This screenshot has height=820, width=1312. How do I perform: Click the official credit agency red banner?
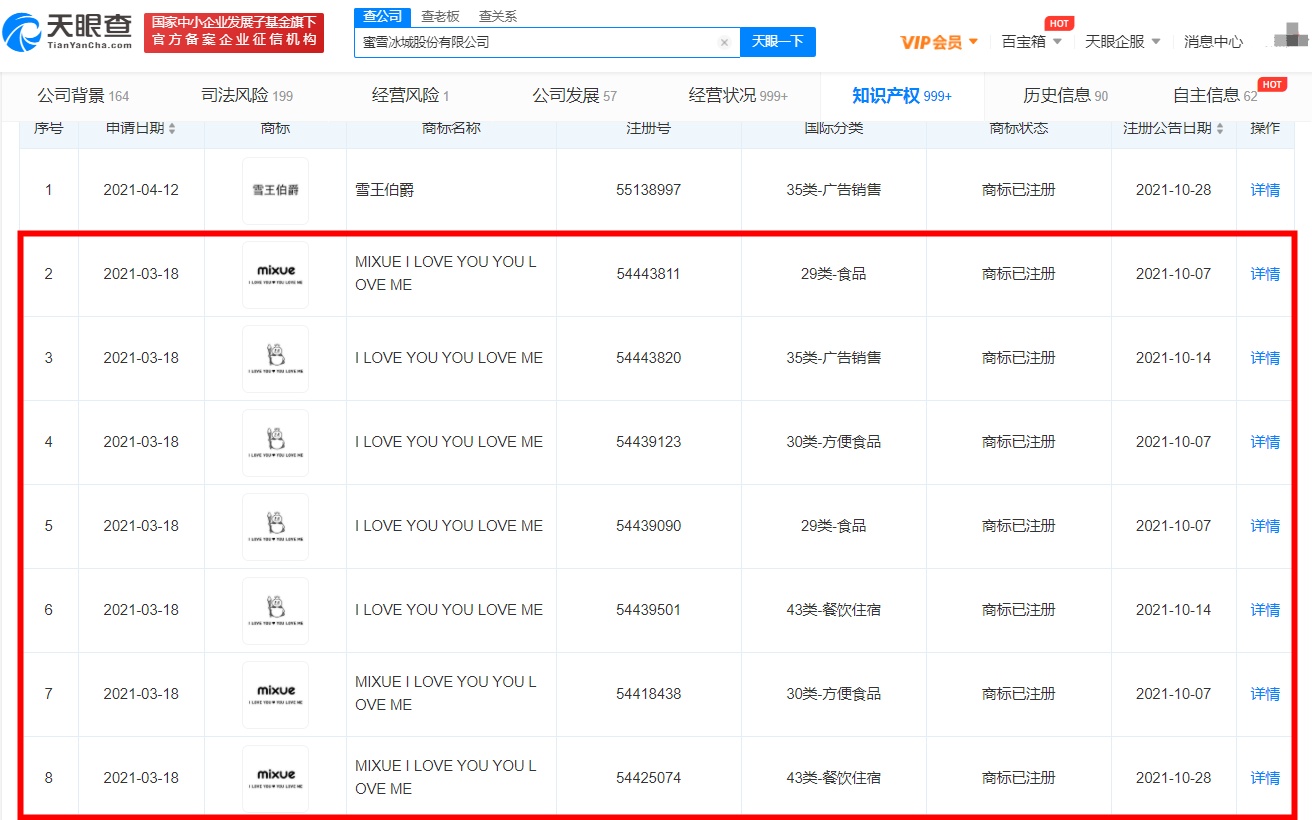pyautogui.click(x=234, y=32)
